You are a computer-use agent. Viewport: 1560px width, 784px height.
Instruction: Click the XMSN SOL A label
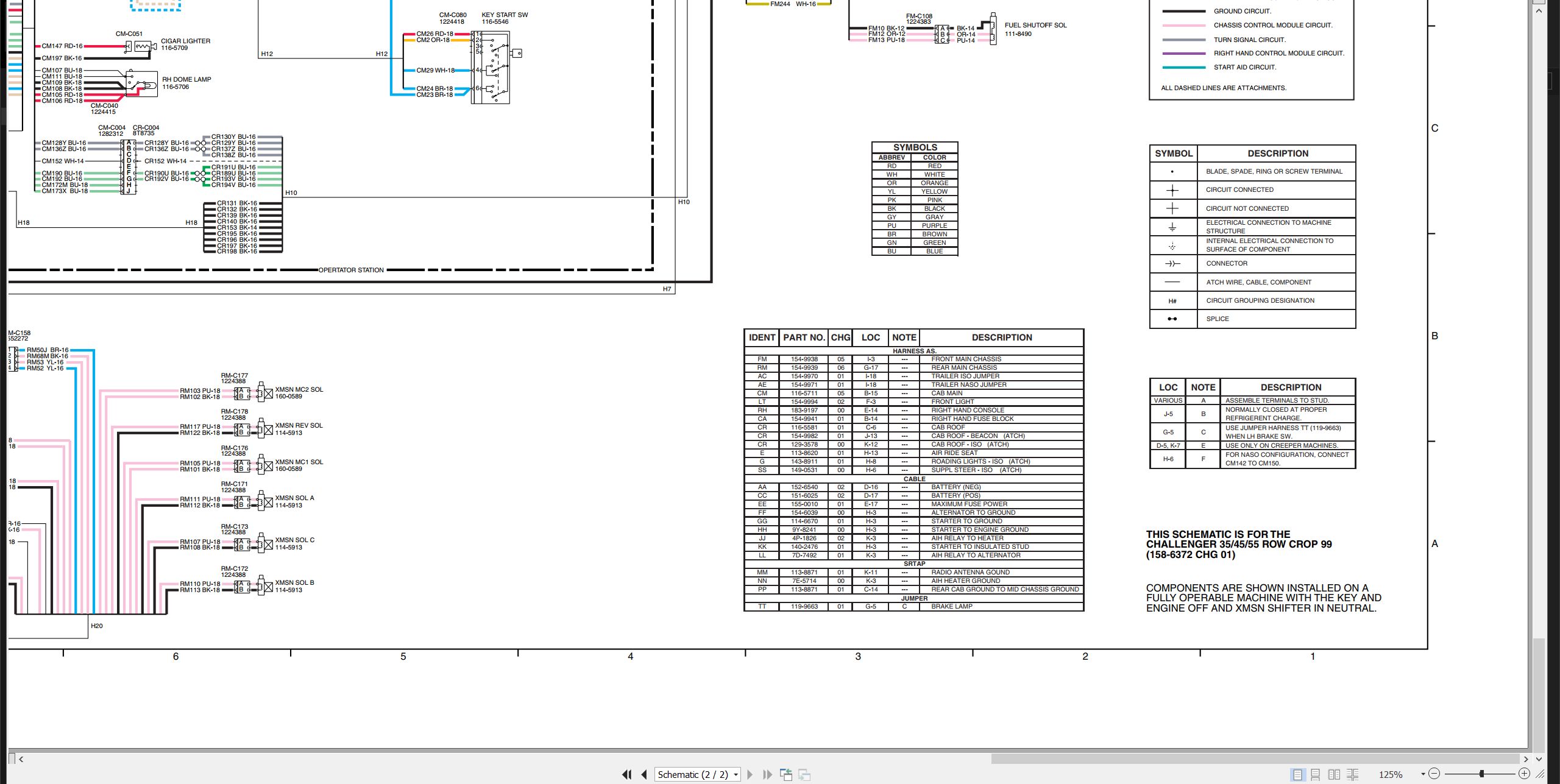pyautogui.click(x=294, y=498)
